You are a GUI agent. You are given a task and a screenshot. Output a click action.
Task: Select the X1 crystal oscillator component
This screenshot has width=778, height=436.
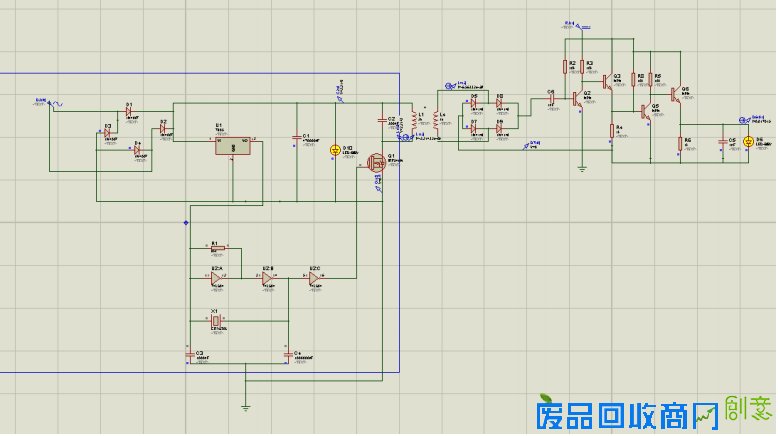215,320
